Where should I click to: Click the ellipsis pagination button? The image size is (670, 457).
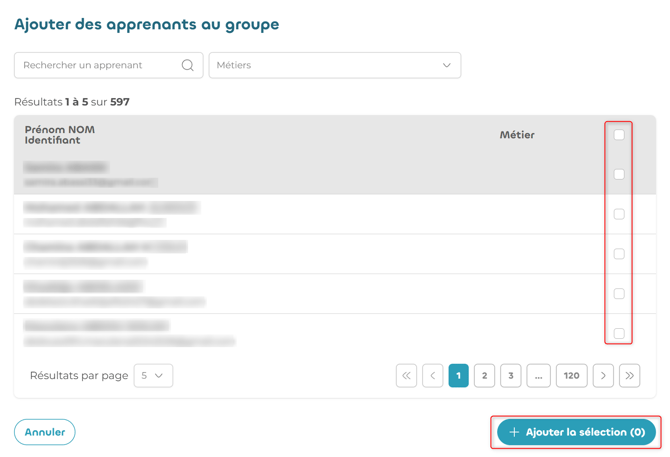538,375
